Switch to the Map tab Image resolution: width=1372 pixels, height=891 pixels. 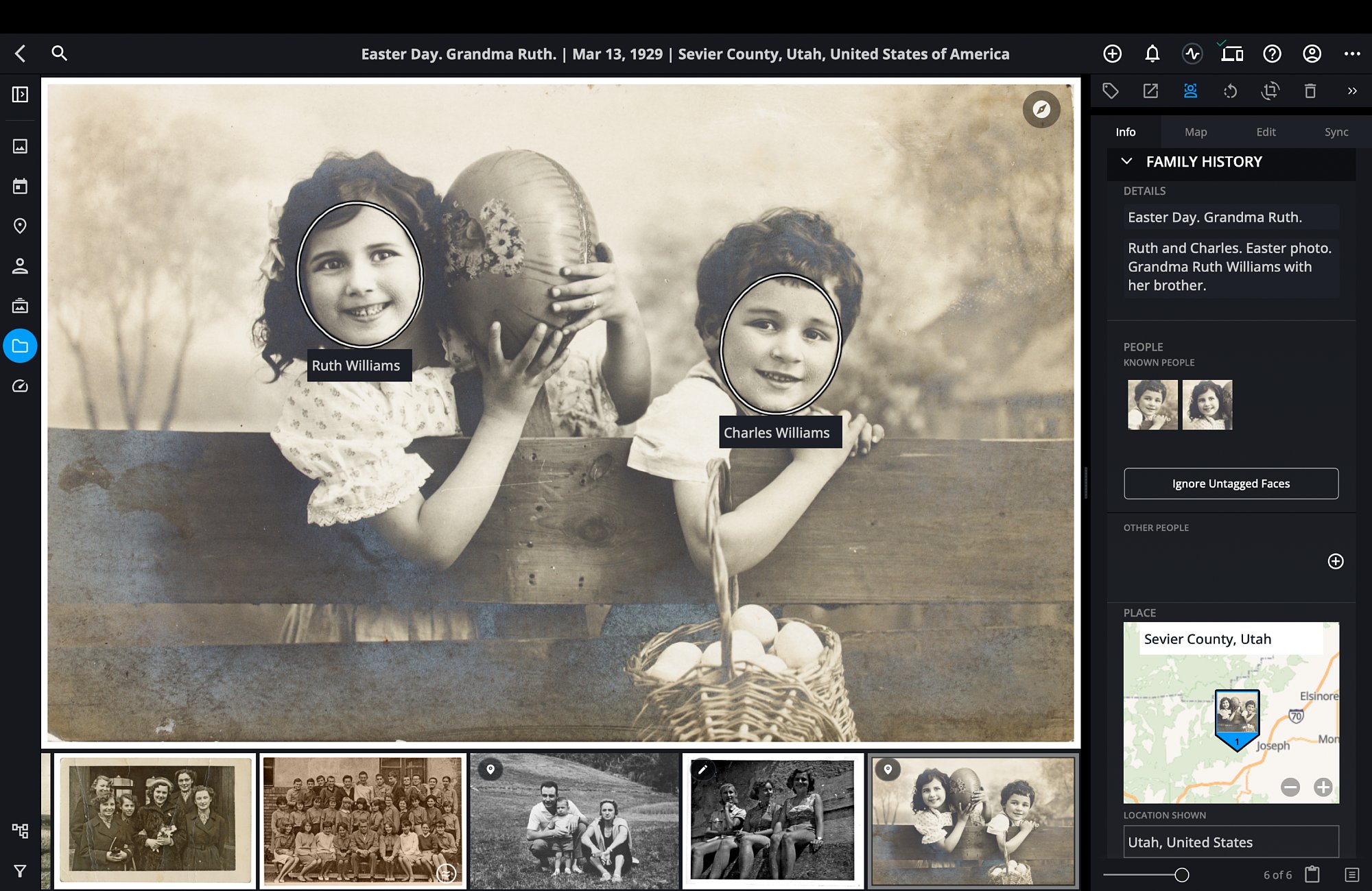click(x=1196, y=132)
